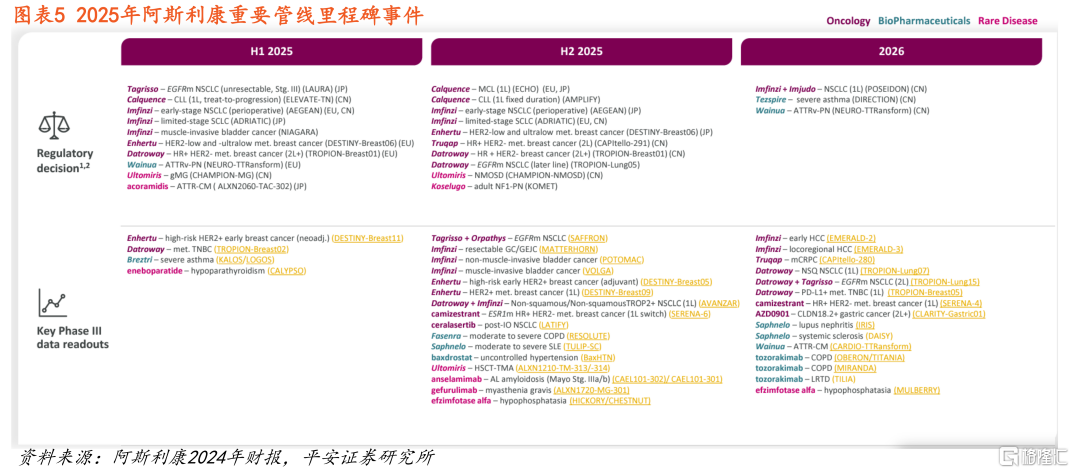The image size is (1074, 473).
Task: Open the OBERON/TITANIA COPD link
Action: 868,358
